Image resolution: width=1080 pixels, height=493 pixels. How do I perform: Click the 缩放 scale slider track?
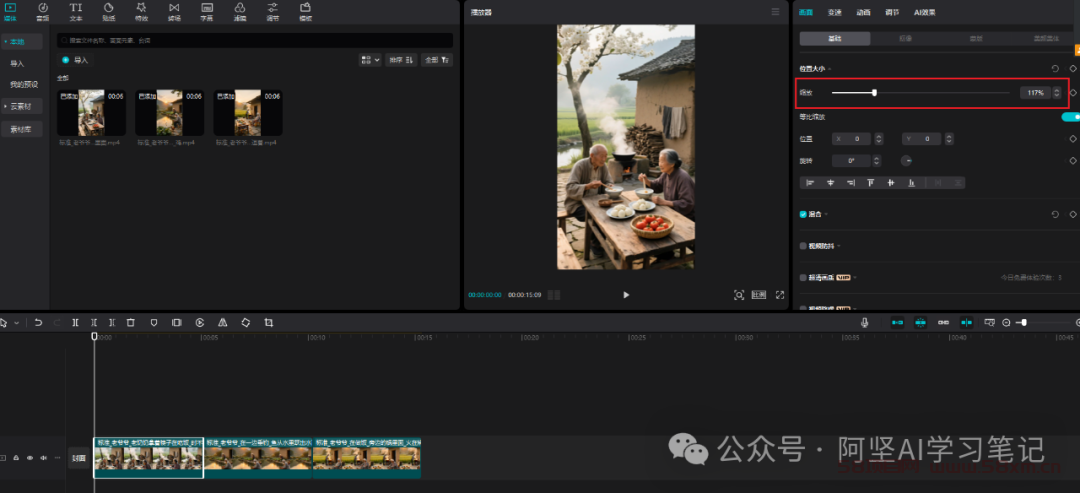pyautogui.click(x=921, y=92)
